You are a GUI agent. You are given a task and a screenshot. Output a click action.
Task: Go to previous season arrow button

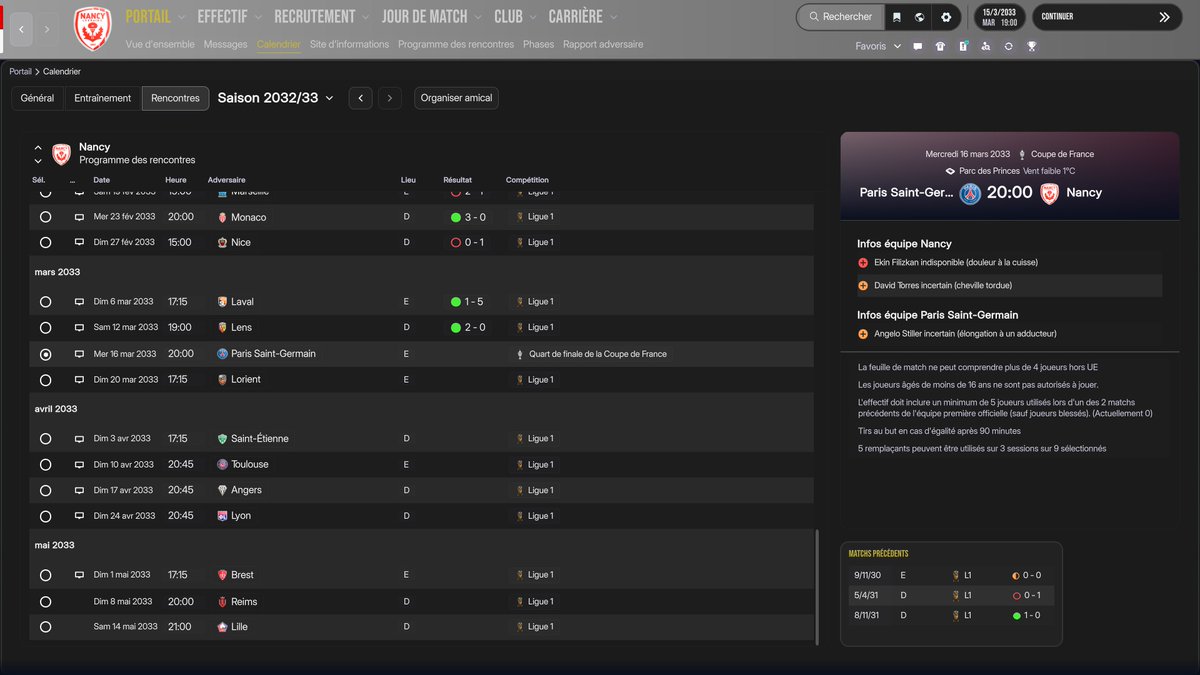(x=361, y=98)
